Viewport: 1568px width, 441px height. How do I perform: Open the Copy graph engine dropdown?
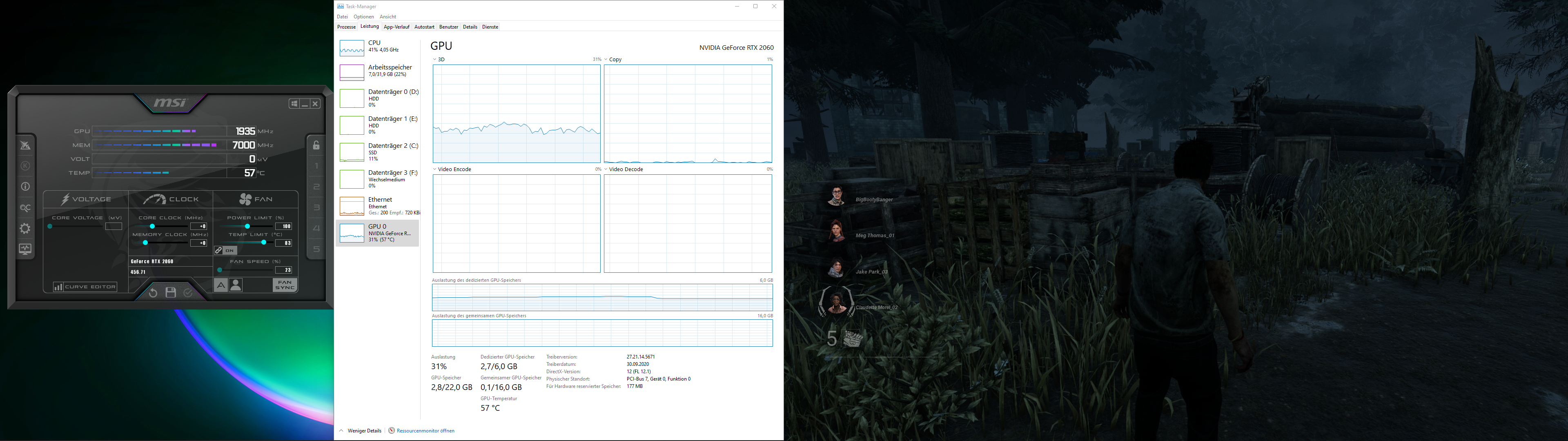click(606, 60)
